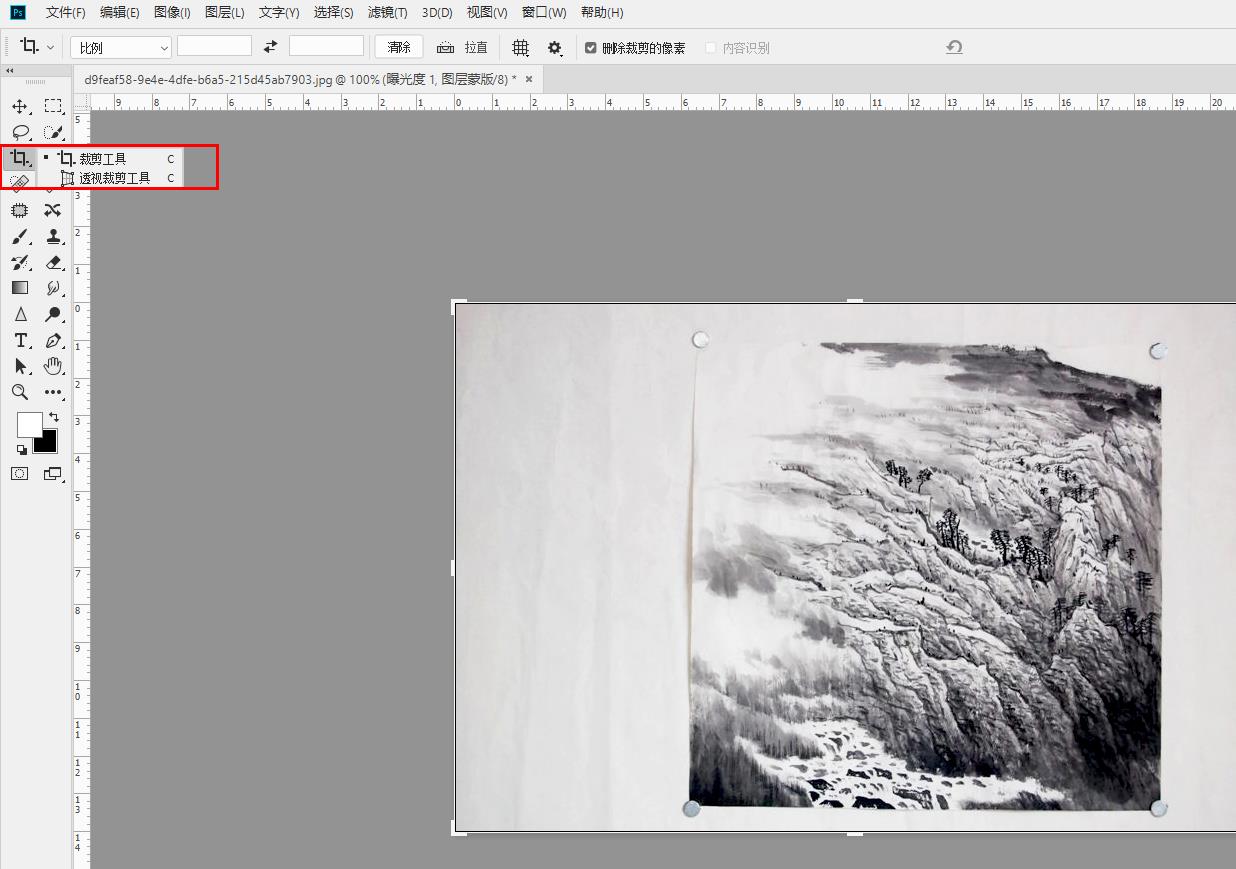Click the Gradient tool

(20, 288)
